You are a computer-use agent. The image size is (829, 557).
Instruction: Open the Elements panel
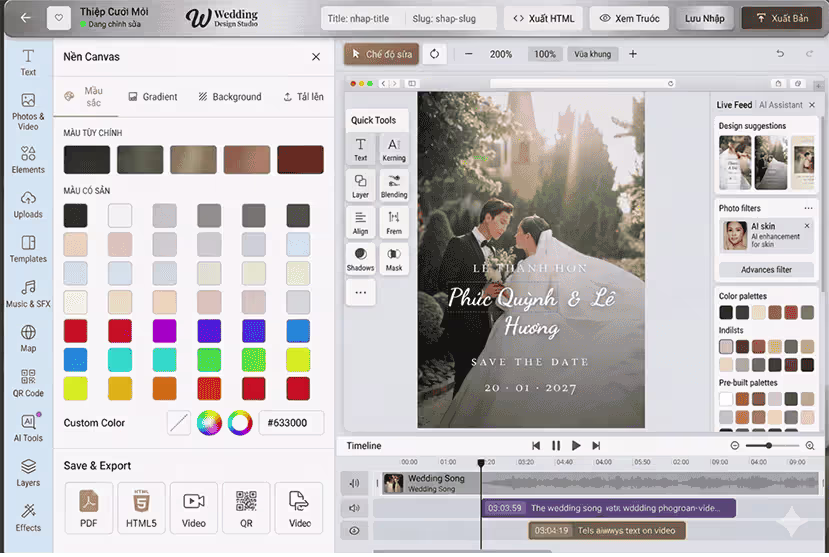pos(28,160)
